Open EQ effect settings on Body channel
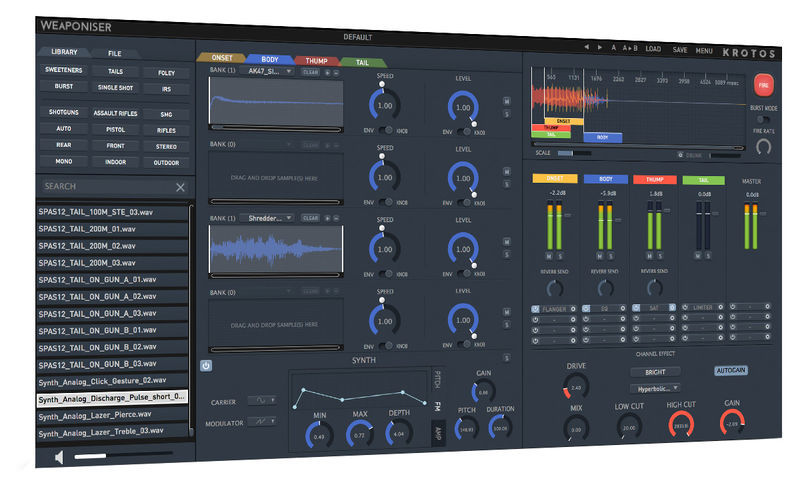This screenshot has height=487, width=800. click(x=622, y=309)
